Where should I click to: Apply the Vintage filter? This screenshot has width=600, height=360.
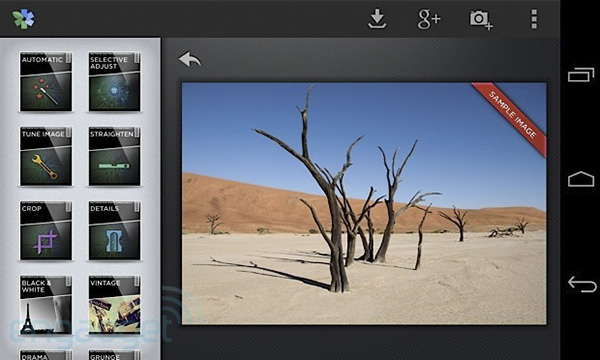114,305
